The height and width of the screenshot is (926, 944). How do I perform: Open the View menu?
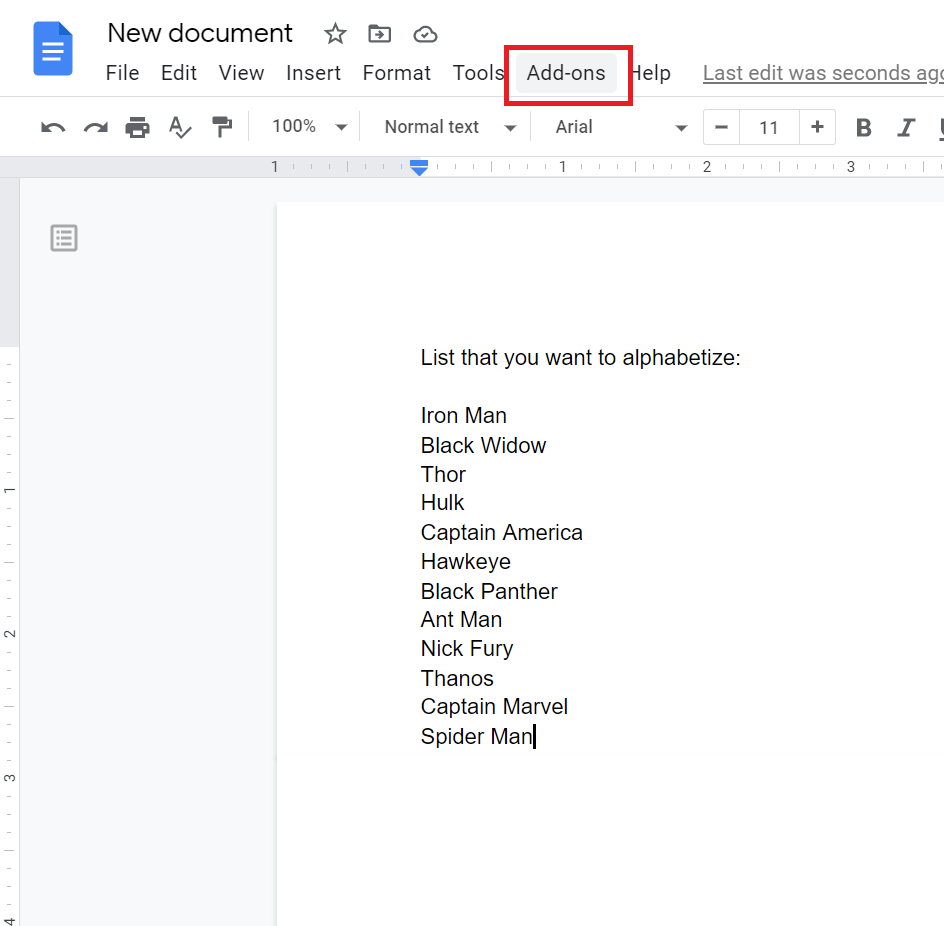241,73
